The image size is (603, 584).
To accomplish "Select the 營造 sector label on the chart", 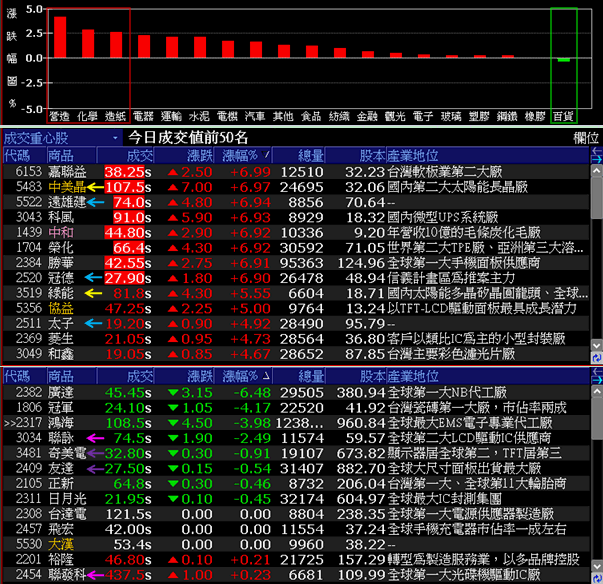I will (x=60, y=116).
